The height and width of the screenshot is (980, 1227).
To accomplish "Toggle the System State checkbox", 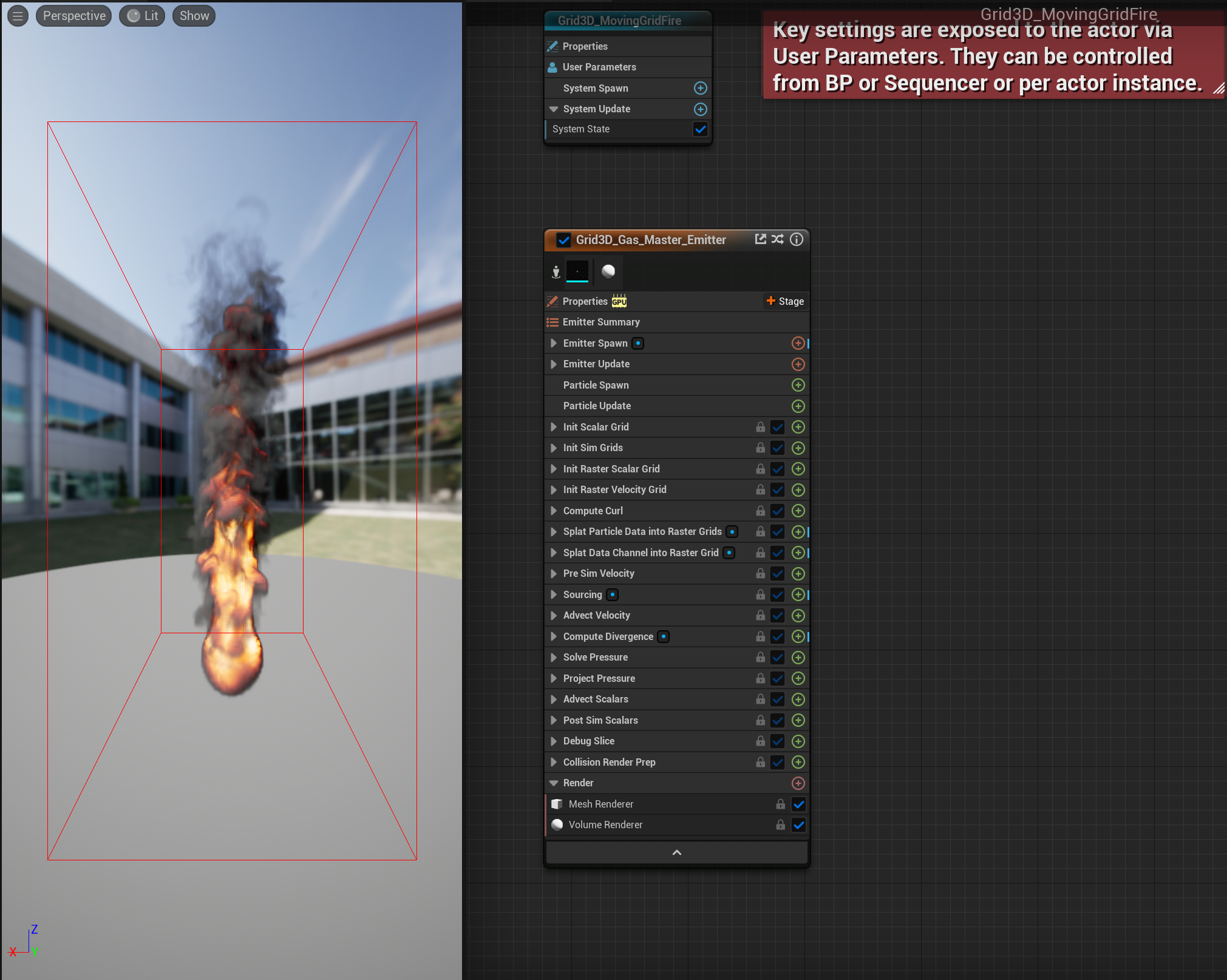I will (700, 129).
